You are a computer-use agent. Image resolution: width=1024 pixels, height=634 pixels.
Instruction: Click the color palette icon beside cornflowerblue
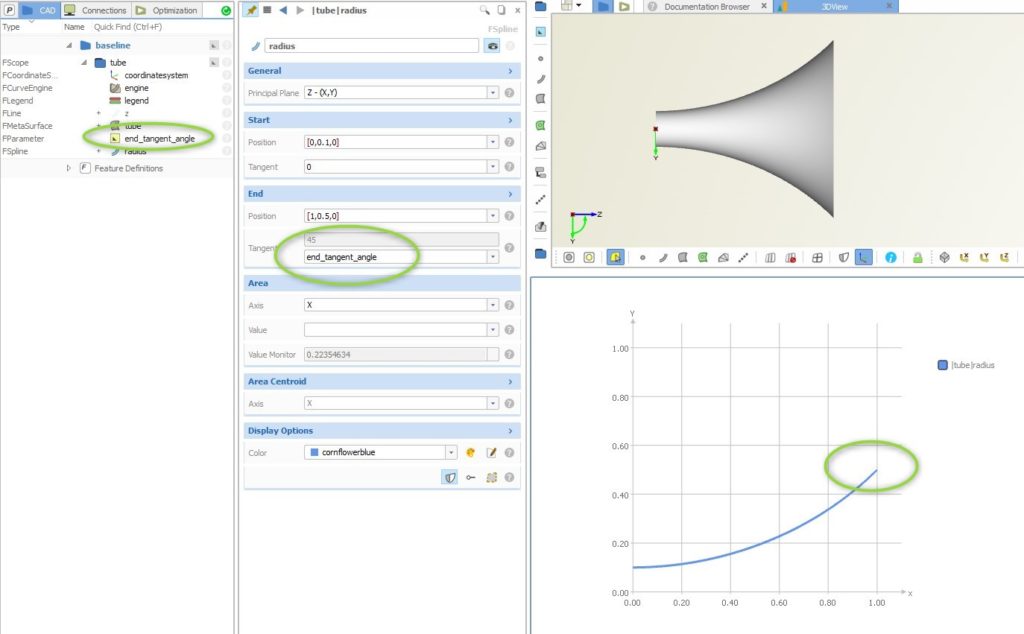pos(470,453)
